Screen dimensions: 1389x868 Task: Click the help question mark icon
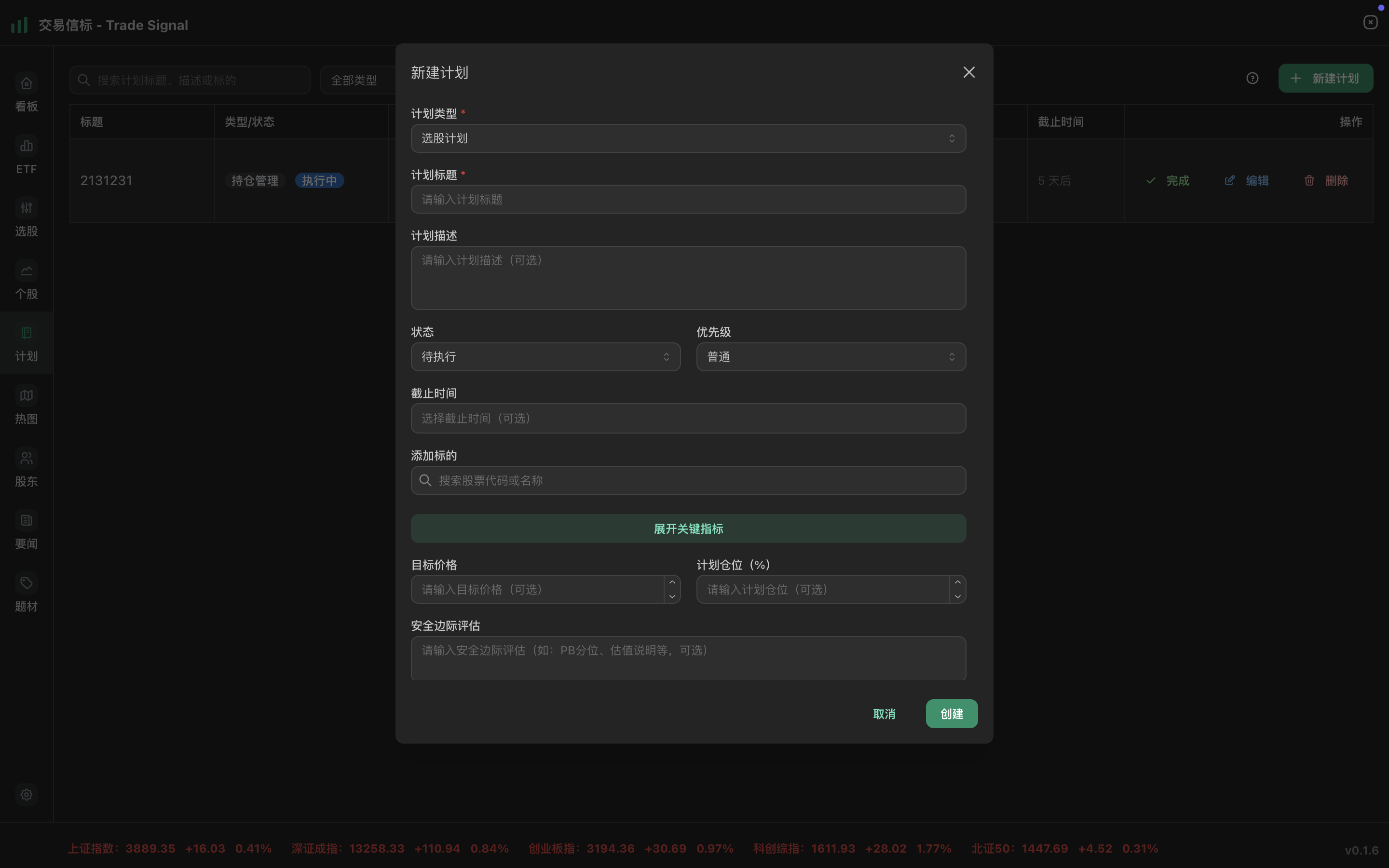pyautogui.click(x=1252, y=78)
